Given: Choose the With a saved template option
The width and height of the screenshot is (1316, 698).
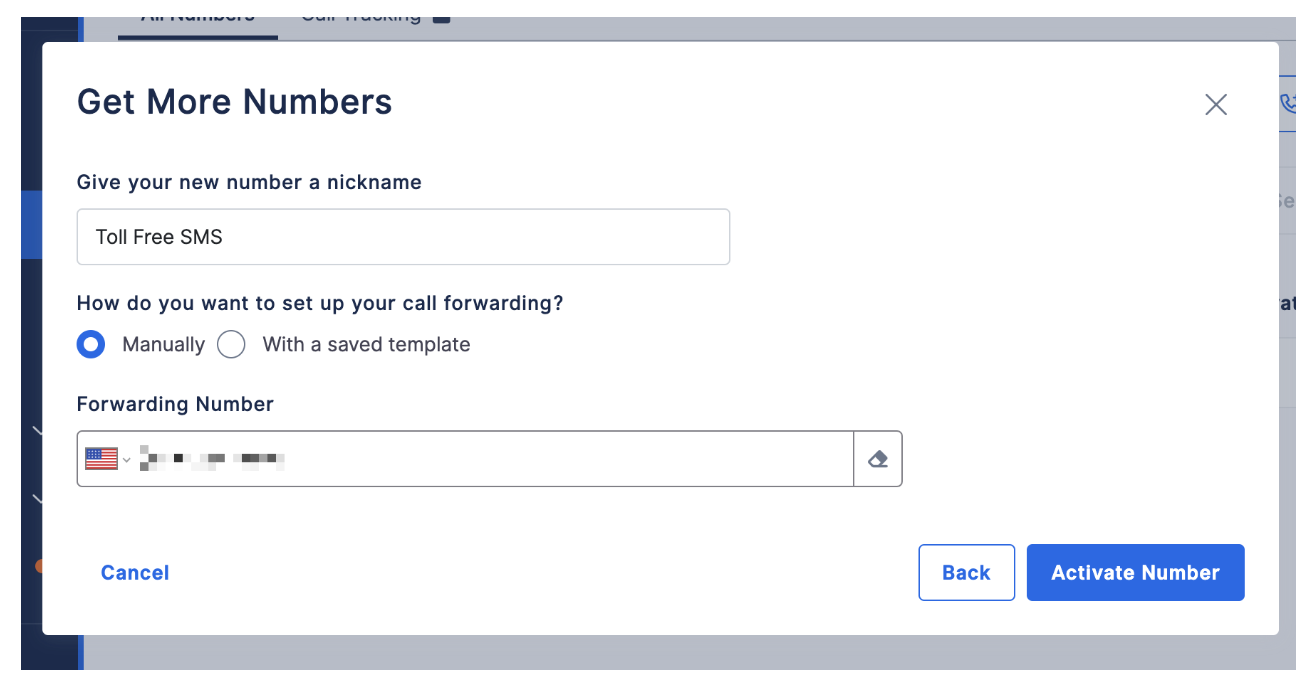Looking at the screenshot, I should pos(231,344).
